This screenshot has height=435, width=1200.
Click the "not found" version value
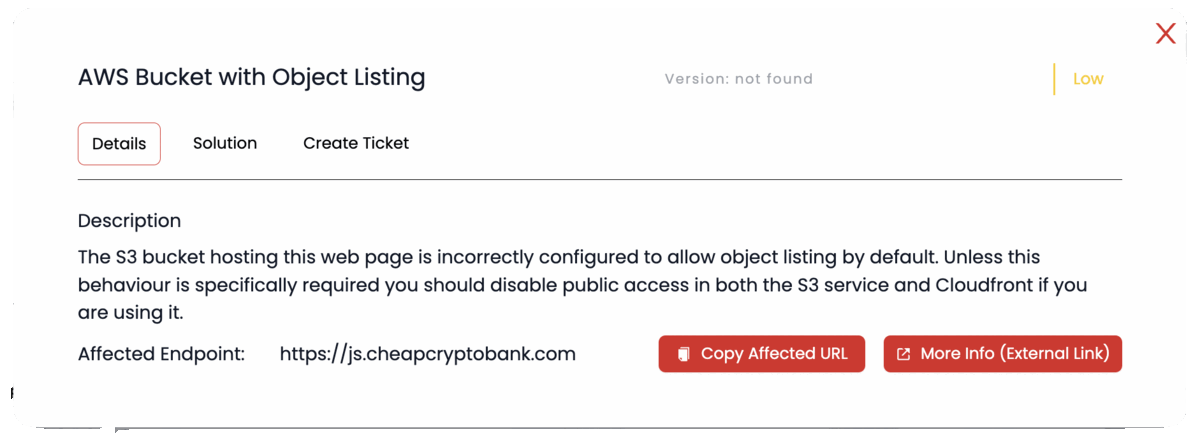click(774, 79)
